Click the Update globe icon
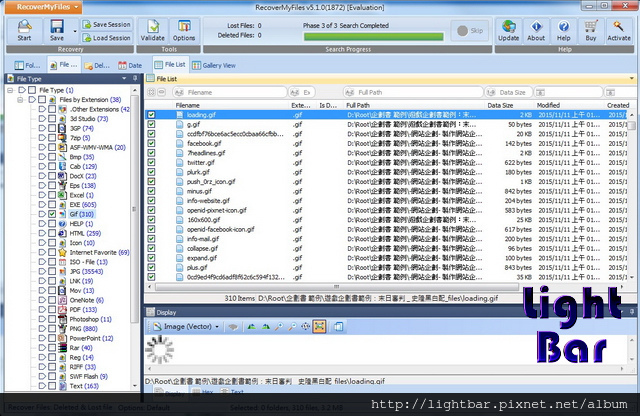The image size is (640, 416). 509,31
